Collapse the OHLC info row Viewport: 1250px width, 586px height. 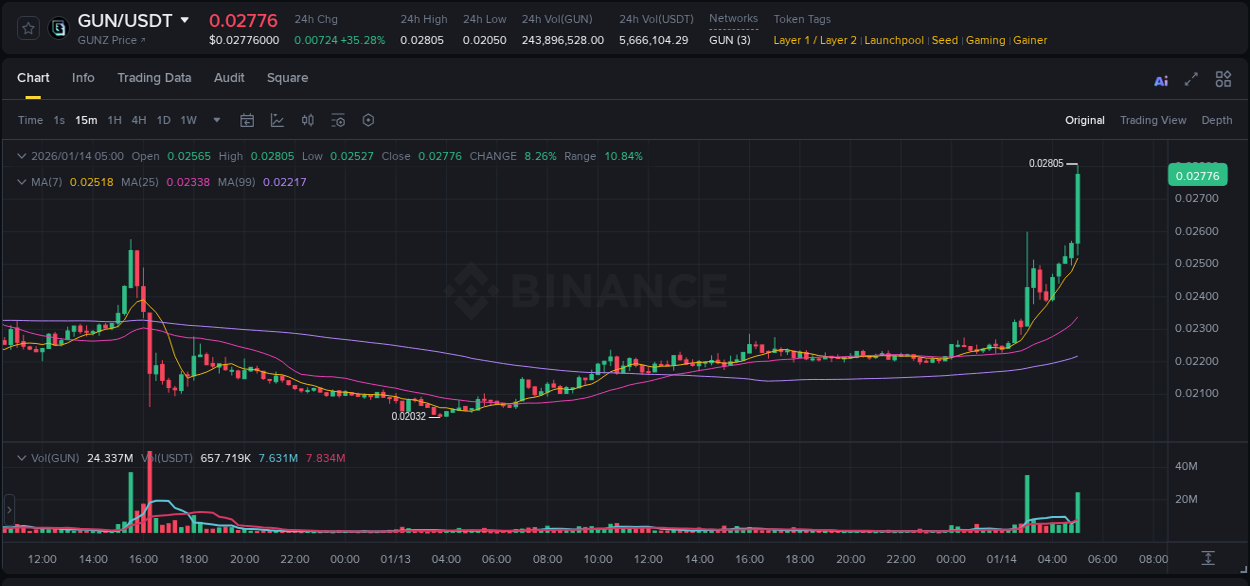21,156
